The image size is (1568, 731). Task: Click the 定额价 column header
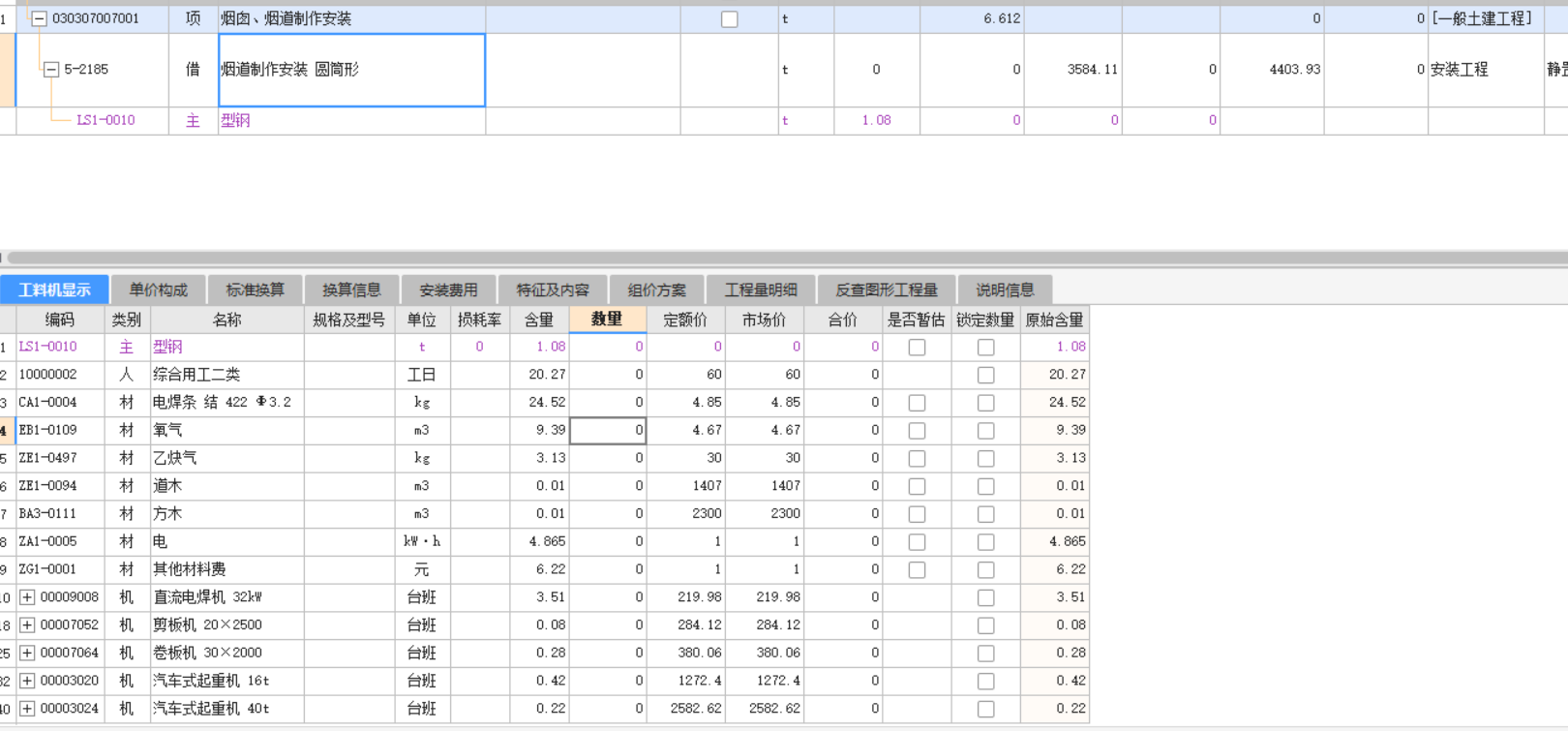pos(685,320)
